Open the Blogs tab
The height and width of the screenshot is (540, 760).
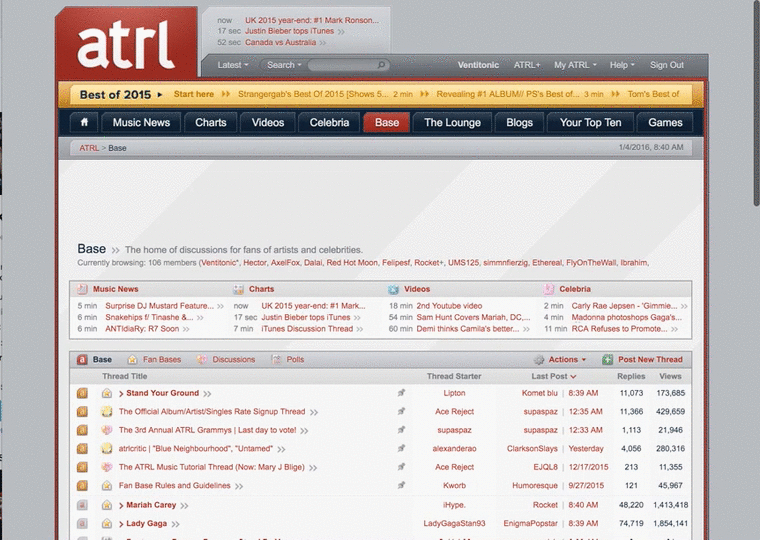click(x=519, y=123)
